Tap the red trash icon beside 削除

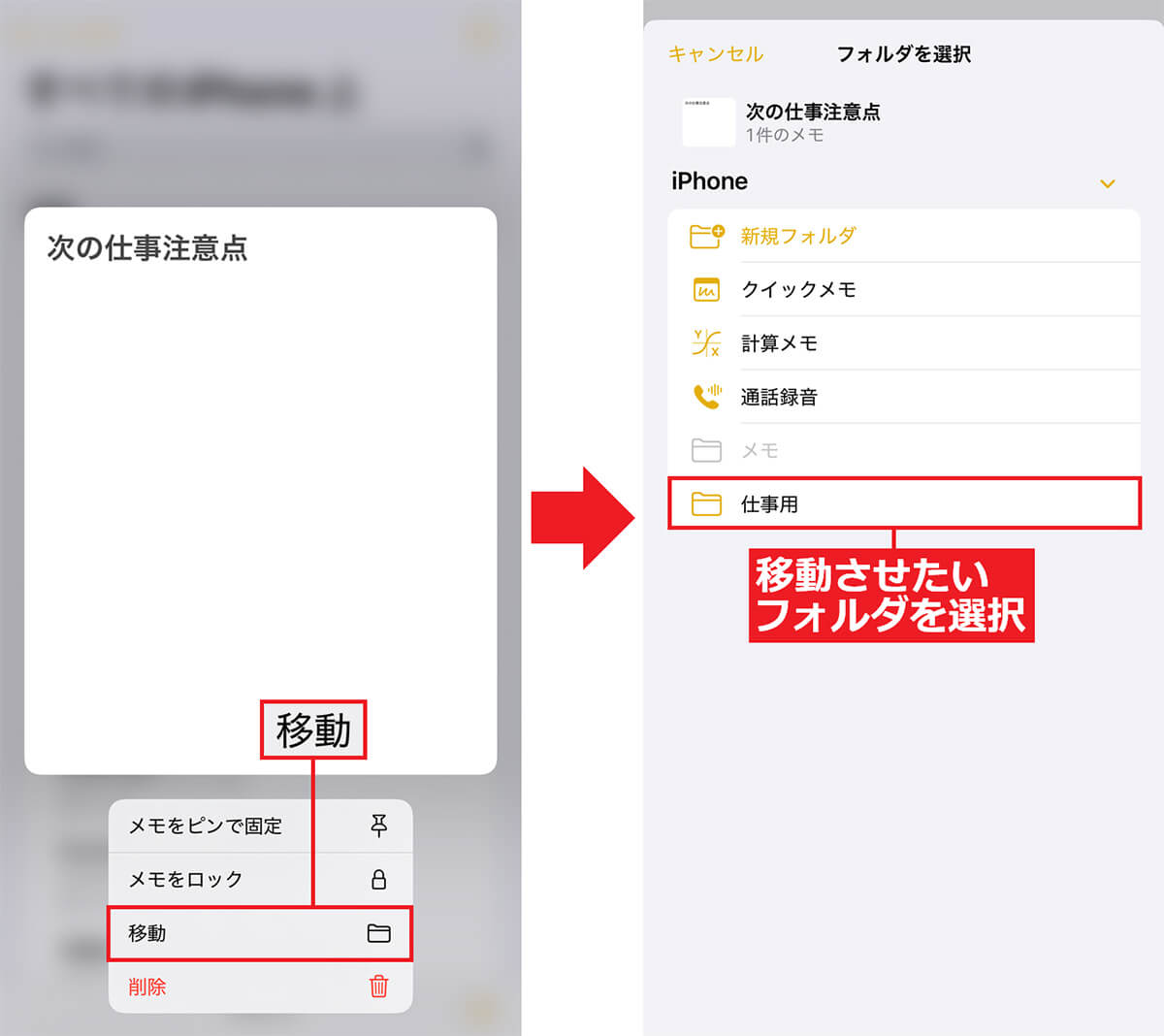378,987
